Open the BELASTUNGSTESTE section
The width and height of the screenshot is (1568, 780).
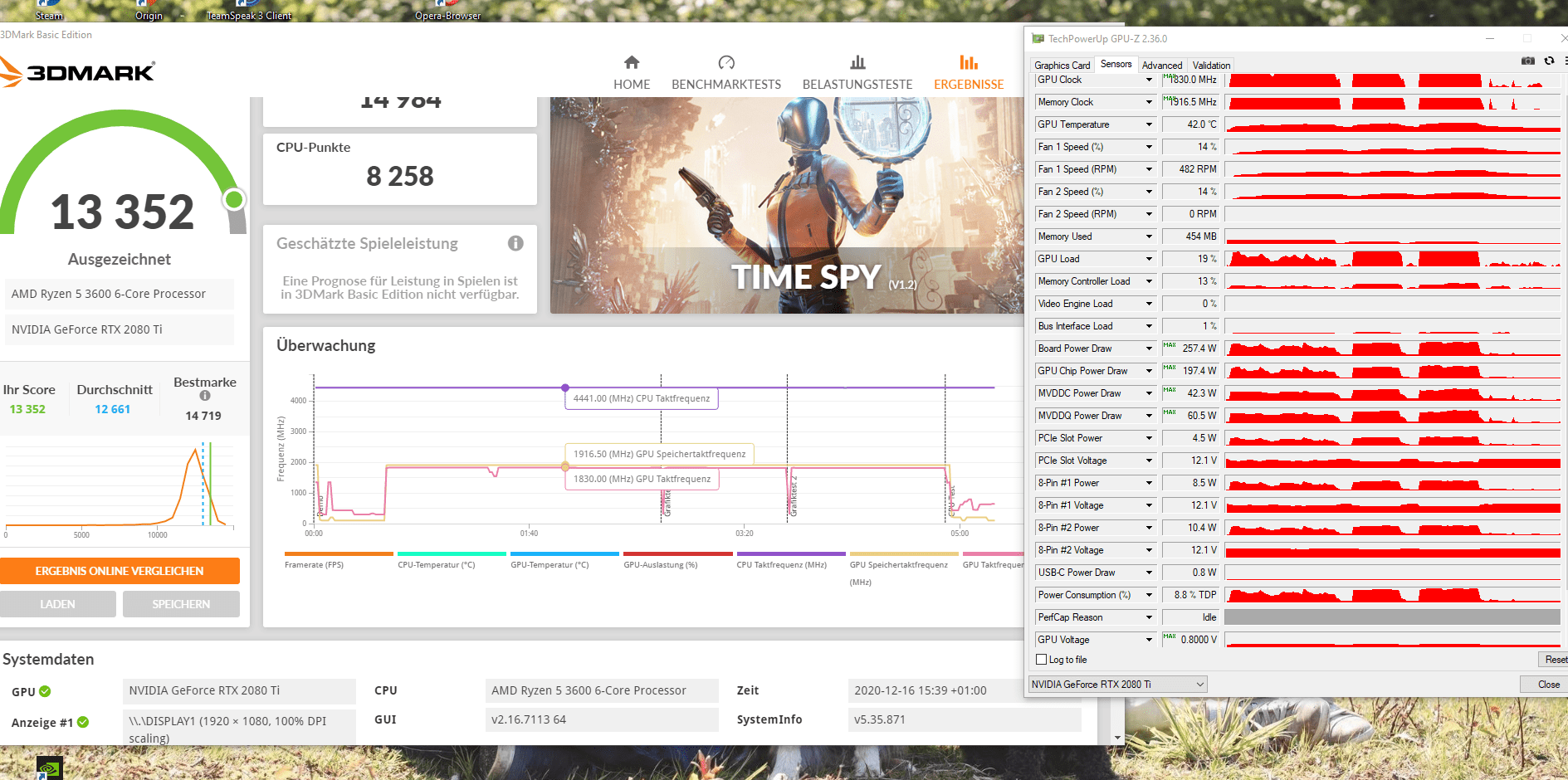pyautogui.click(x=857, y=73)
